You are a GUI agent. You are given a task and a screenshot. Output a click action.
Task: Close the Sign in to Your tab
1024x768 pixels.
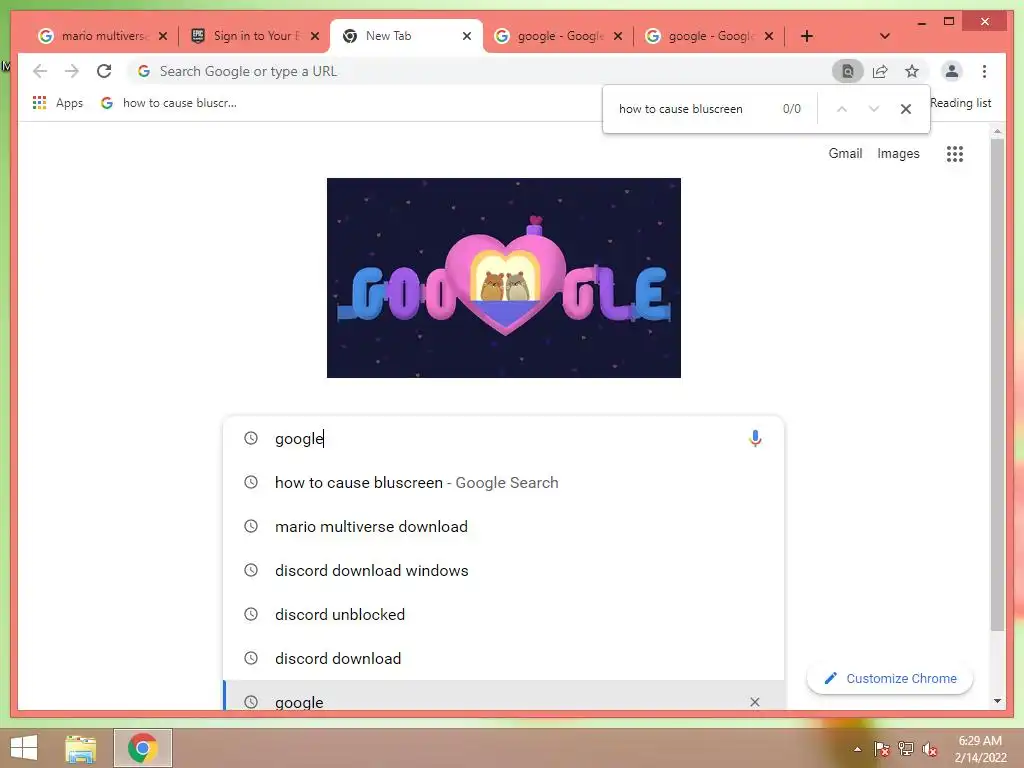315,36
